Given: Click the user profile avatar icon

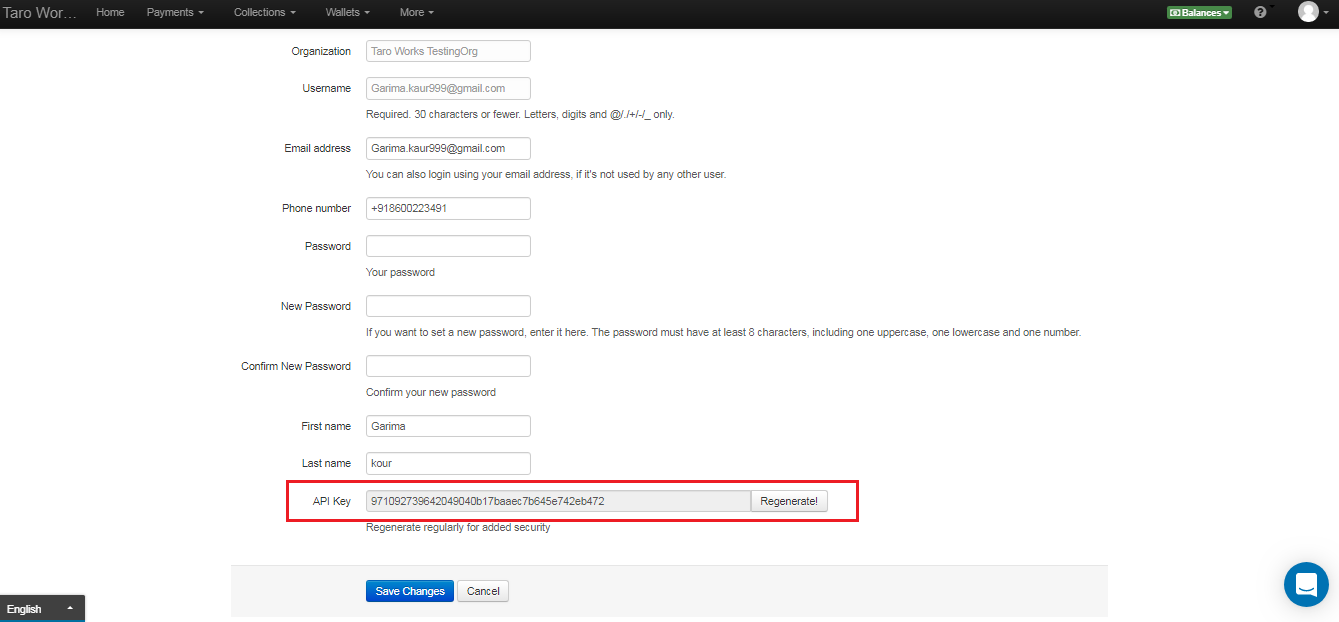Looking at the screenshot, I should pyautogui.click(x=1308, y=12).
